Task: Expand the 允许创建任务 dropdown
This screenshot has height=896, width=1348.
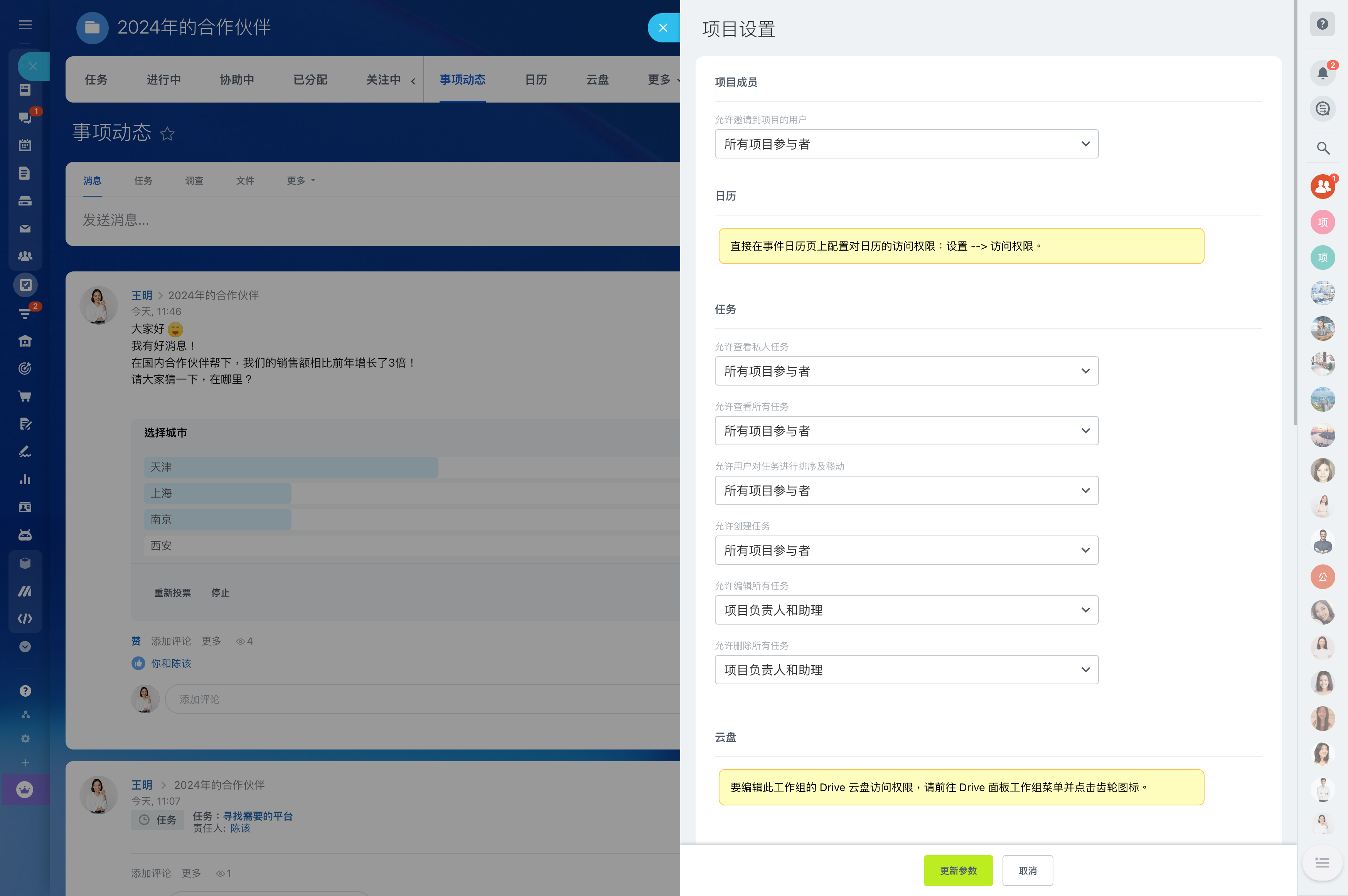Action: click(x=906, y=550)
